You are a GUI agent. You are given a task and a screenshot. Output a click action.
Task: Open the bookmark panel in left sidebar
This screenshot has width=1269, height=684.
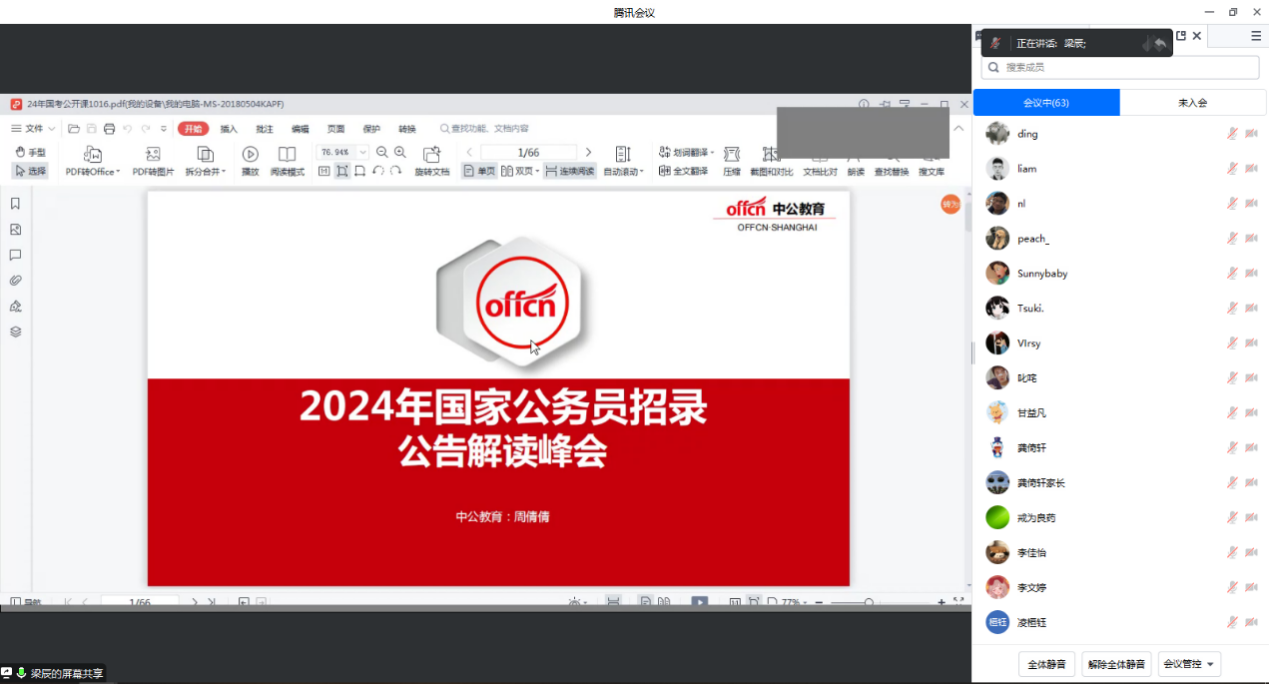point(15,204)
